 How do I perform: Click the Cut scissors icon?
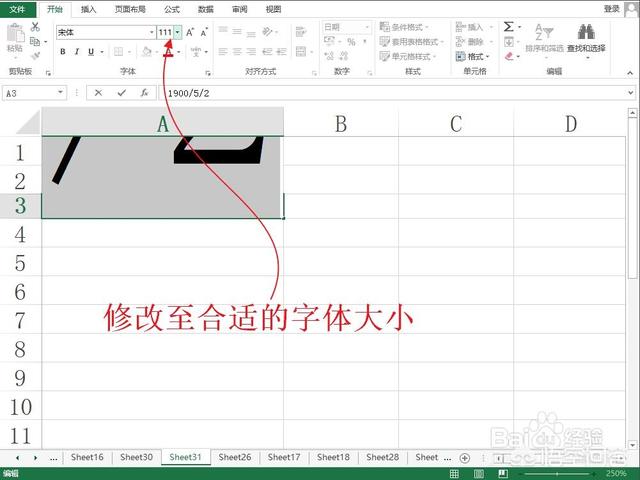36,27
